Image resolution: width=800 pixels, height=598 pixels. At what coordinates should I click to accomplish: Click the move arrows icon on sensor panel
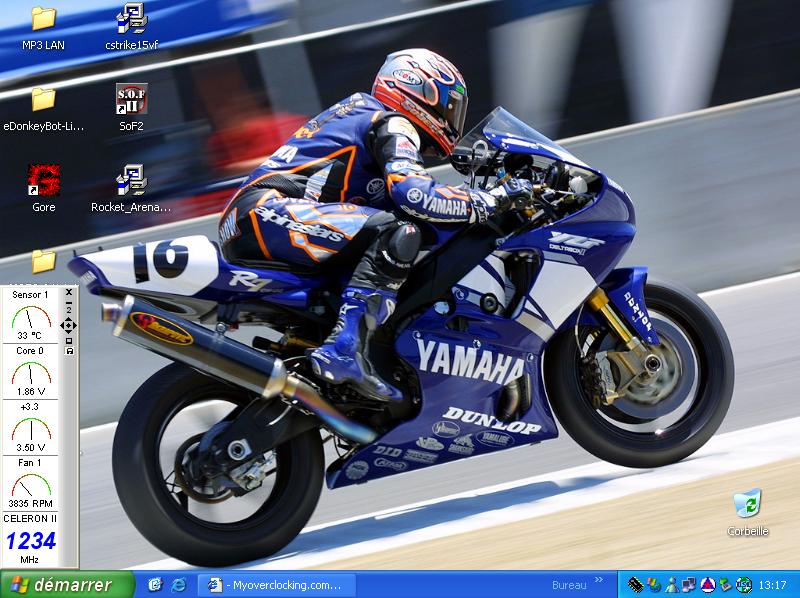(69, 325)
